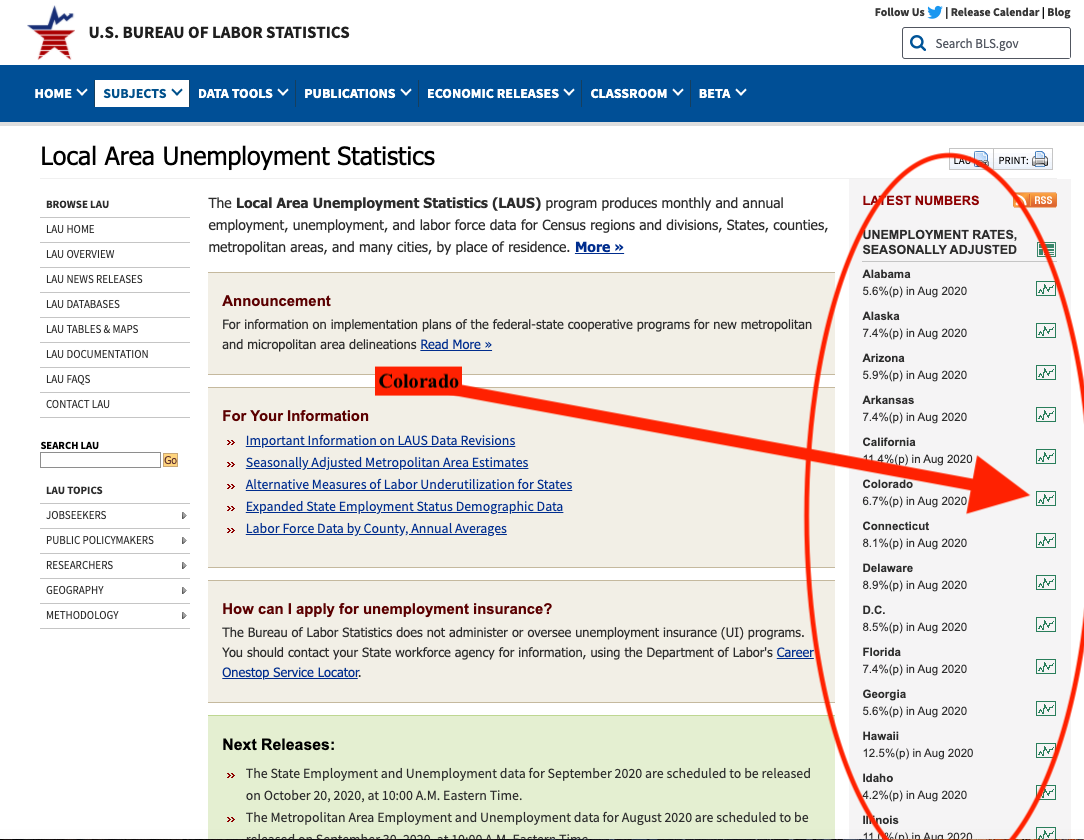
Task: Select LAU Databases in sidebar
Action: point(83,304)
